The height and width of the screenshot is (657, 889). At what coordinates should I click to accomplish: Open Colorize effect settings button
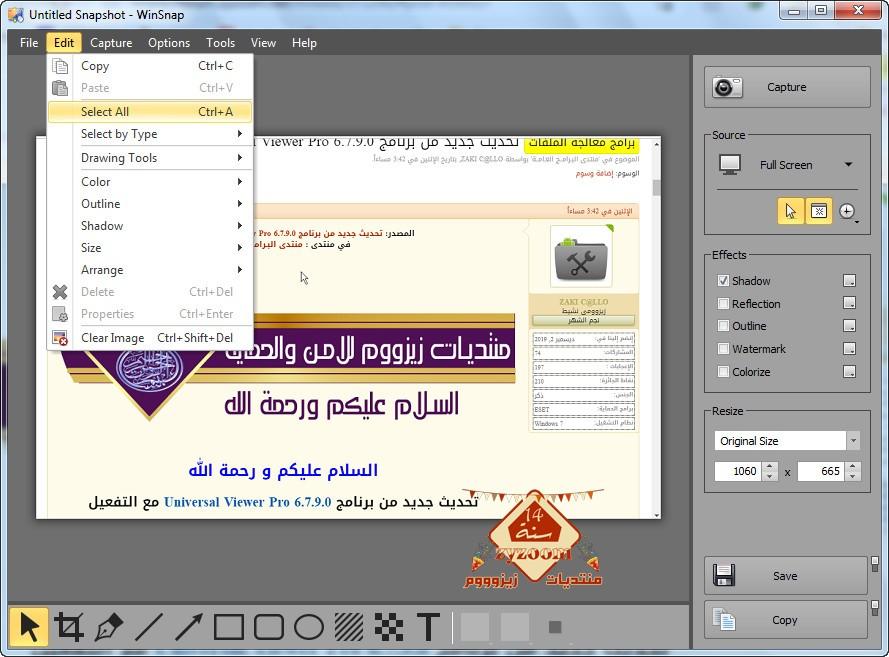849,372
